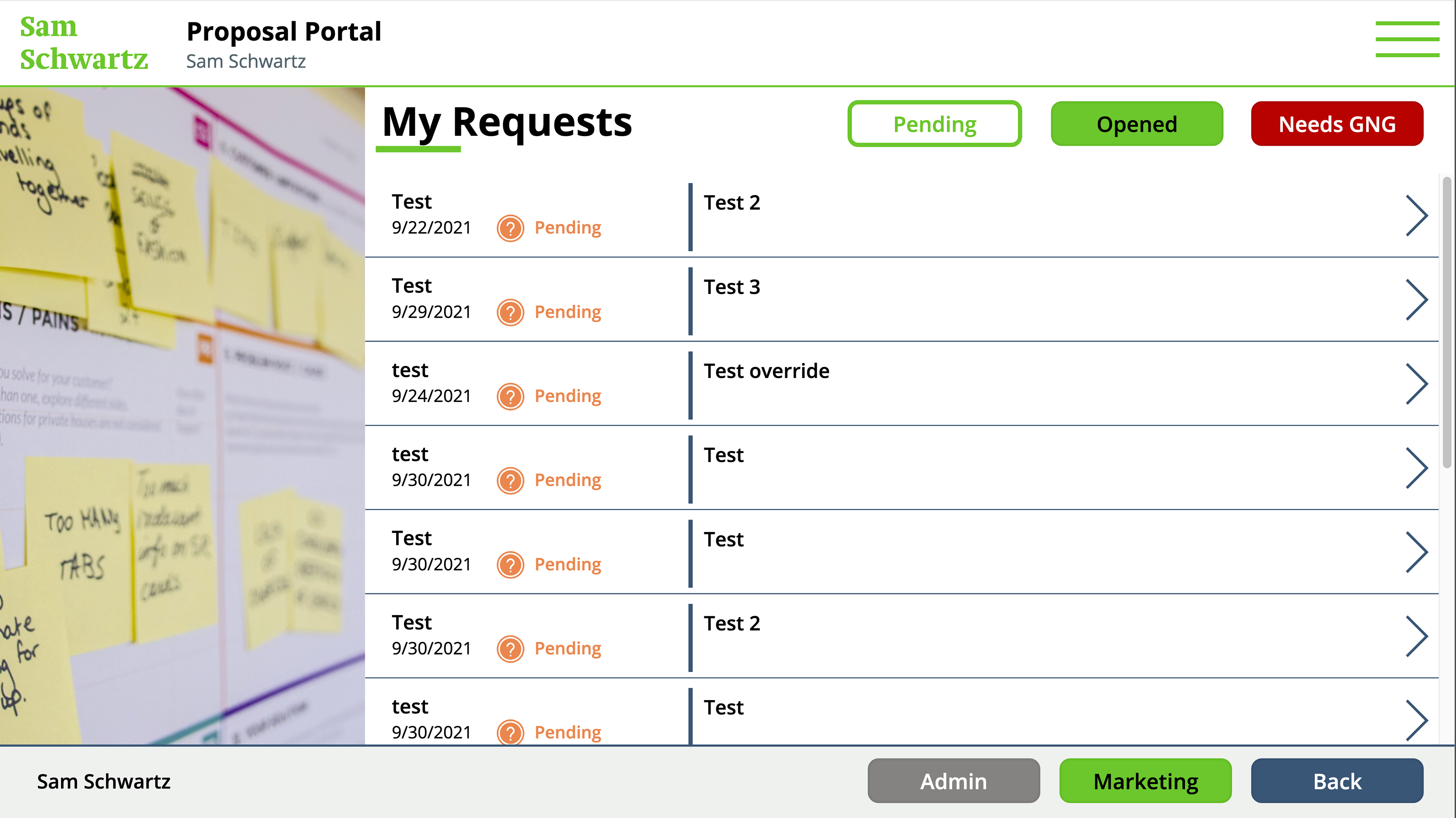Select the Test override request title
1456x818 pixels.
pyautogui.click(x=766, y=371)
